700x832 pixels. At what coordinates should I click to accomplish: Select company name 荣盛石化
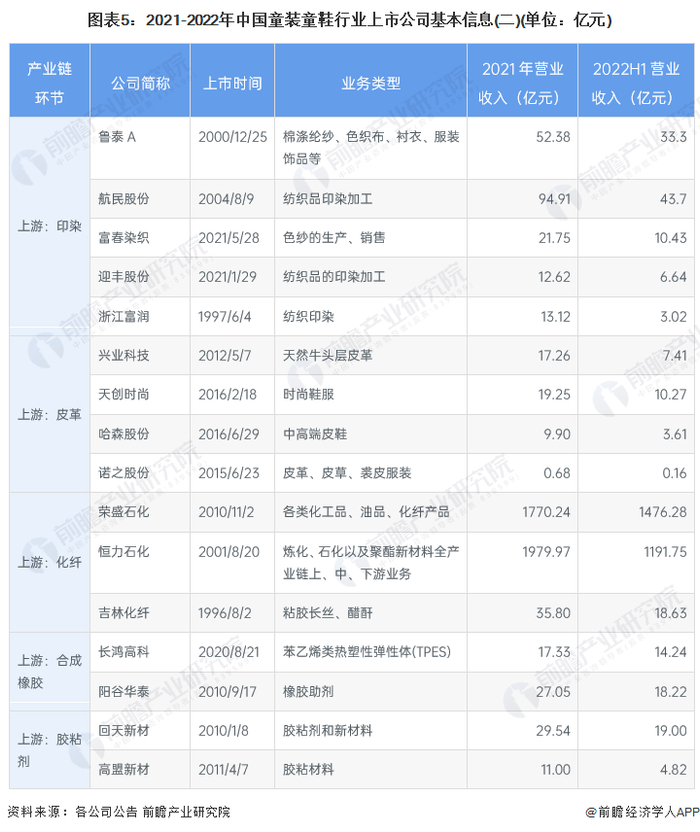(x=124, y=512)
